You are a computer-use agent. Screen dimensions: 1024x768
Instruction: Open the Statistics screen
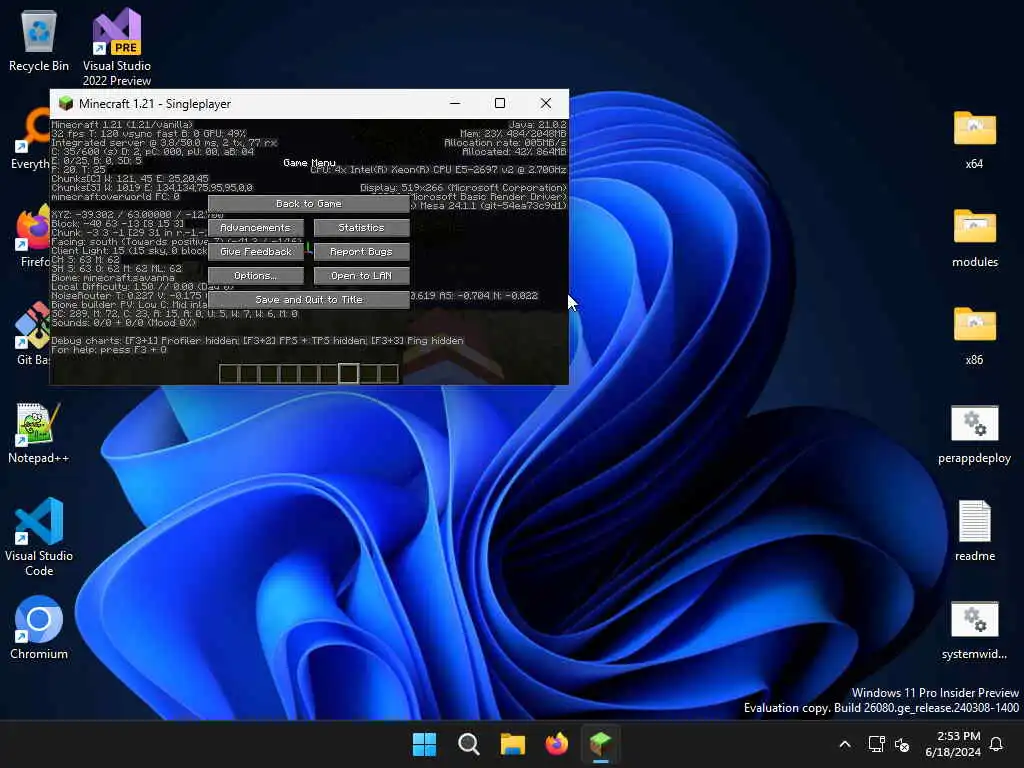point(361,228)
